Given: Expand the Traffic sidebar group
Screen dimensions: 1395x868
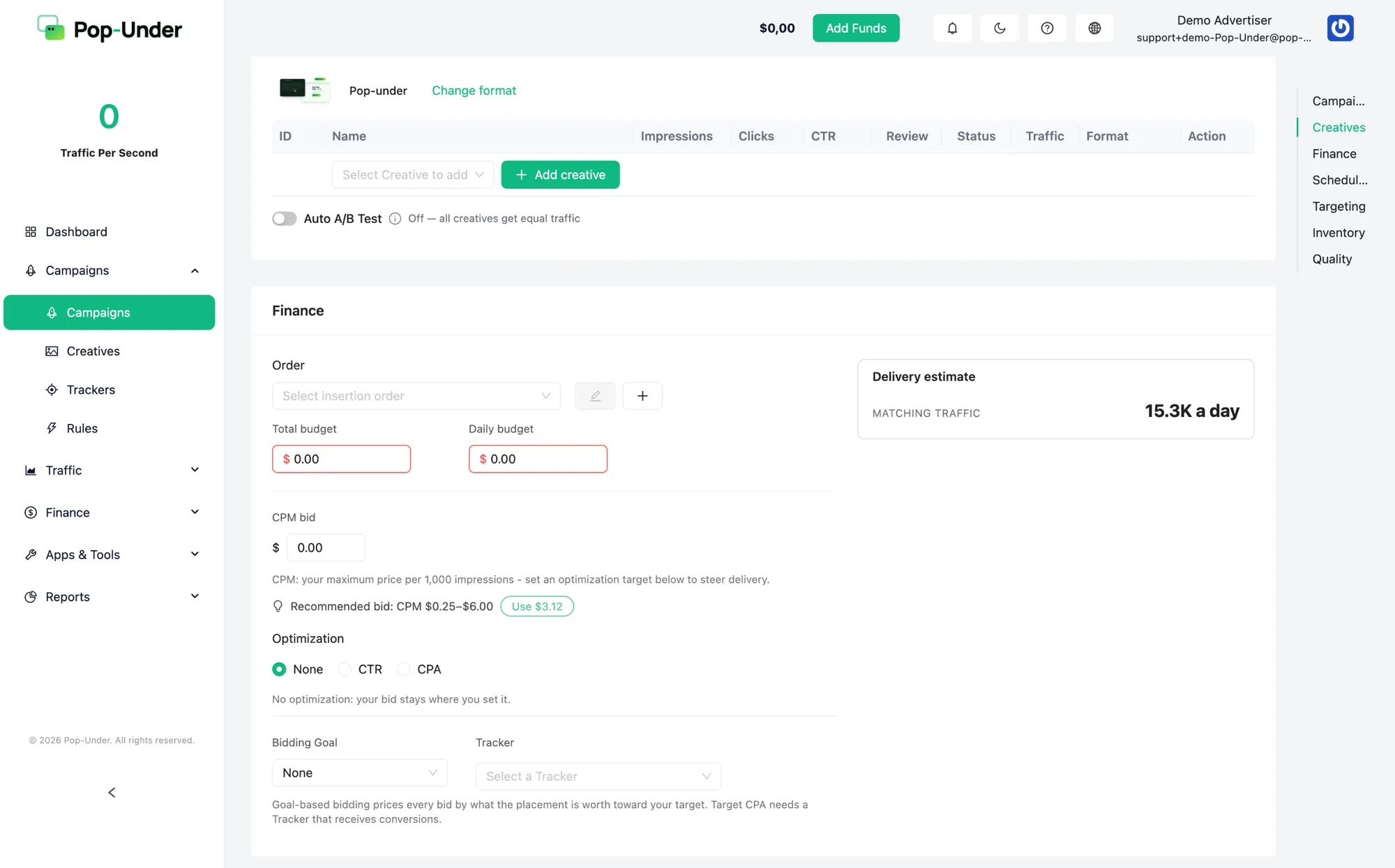Looking at the screenshot, I should point(195,470).
